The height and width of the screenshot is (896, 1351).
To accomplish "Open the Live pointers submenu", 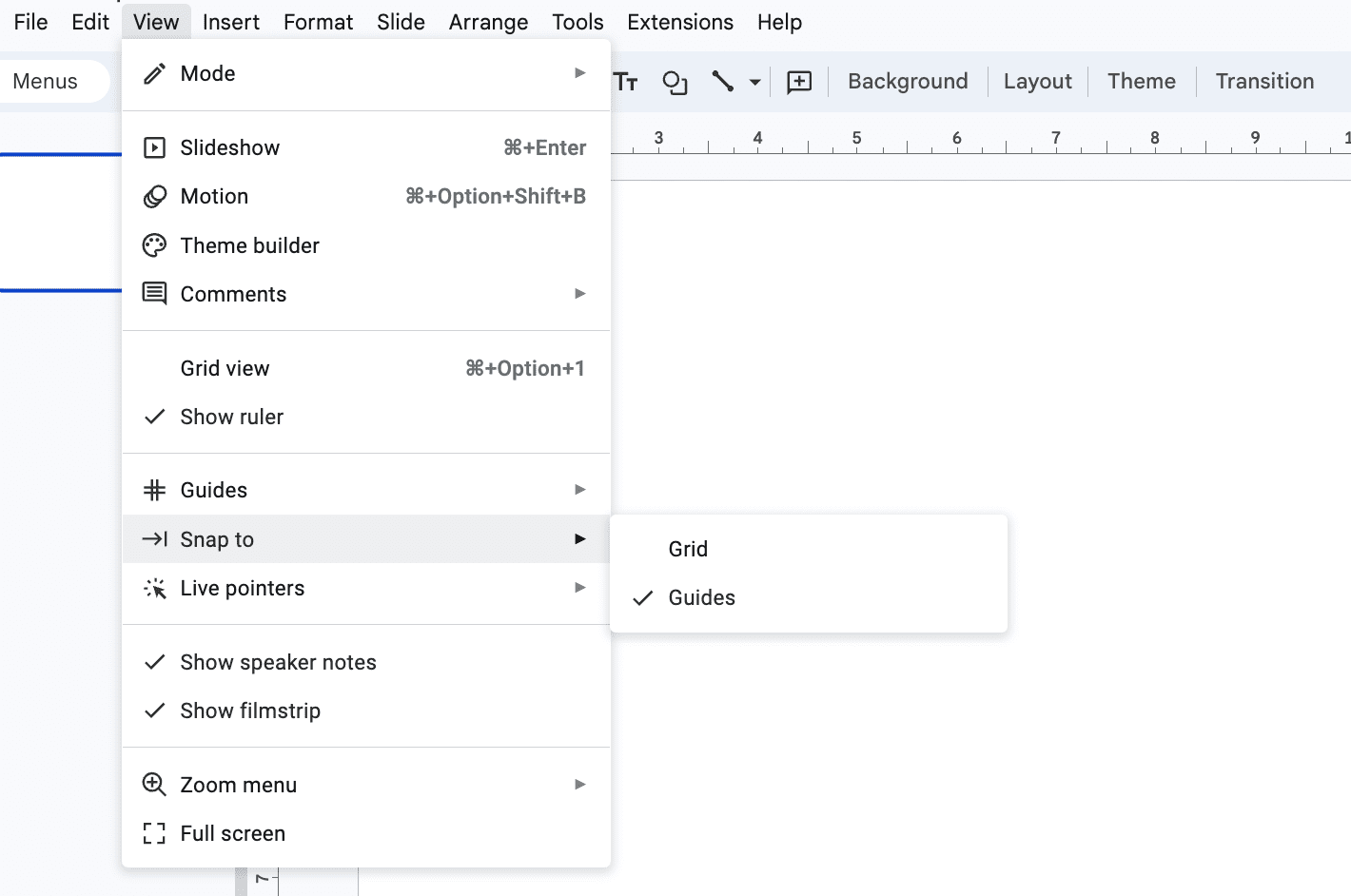I will coord(243,588).
